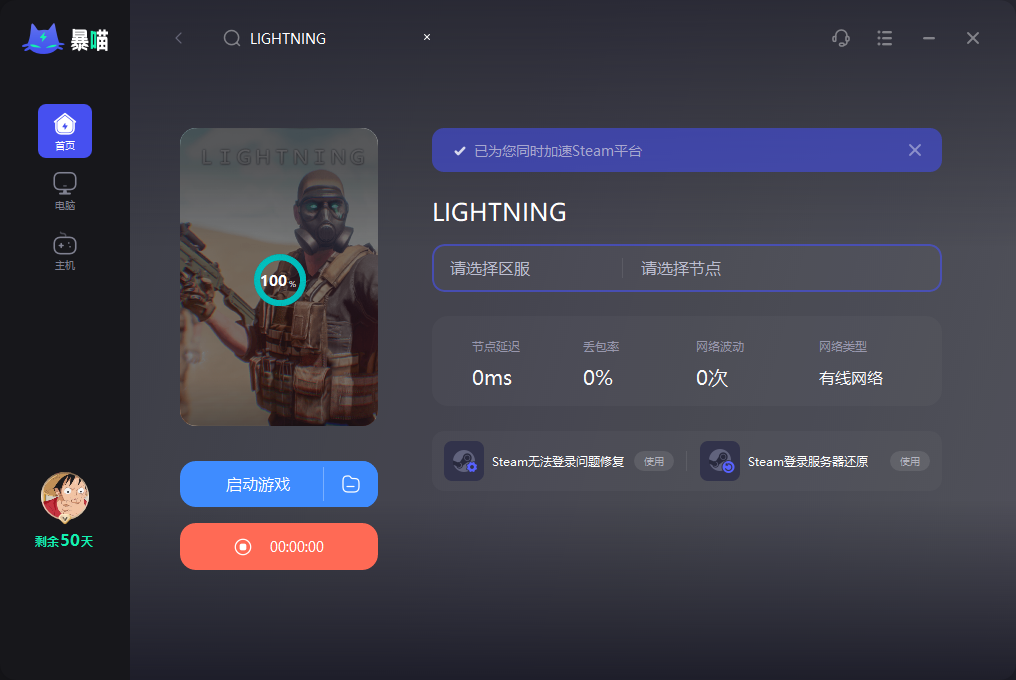1016x680 pixels.
Task: Click the Steam无法登录问题修复 label text
Action: click(x=558, y=462)
